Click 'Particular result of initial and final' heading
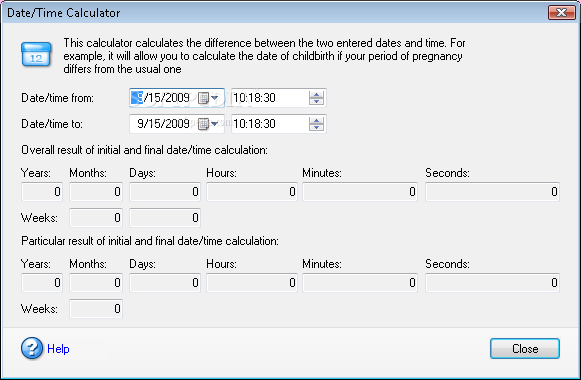Viewport: 581px width, 380px height. (x=150, y=241)
